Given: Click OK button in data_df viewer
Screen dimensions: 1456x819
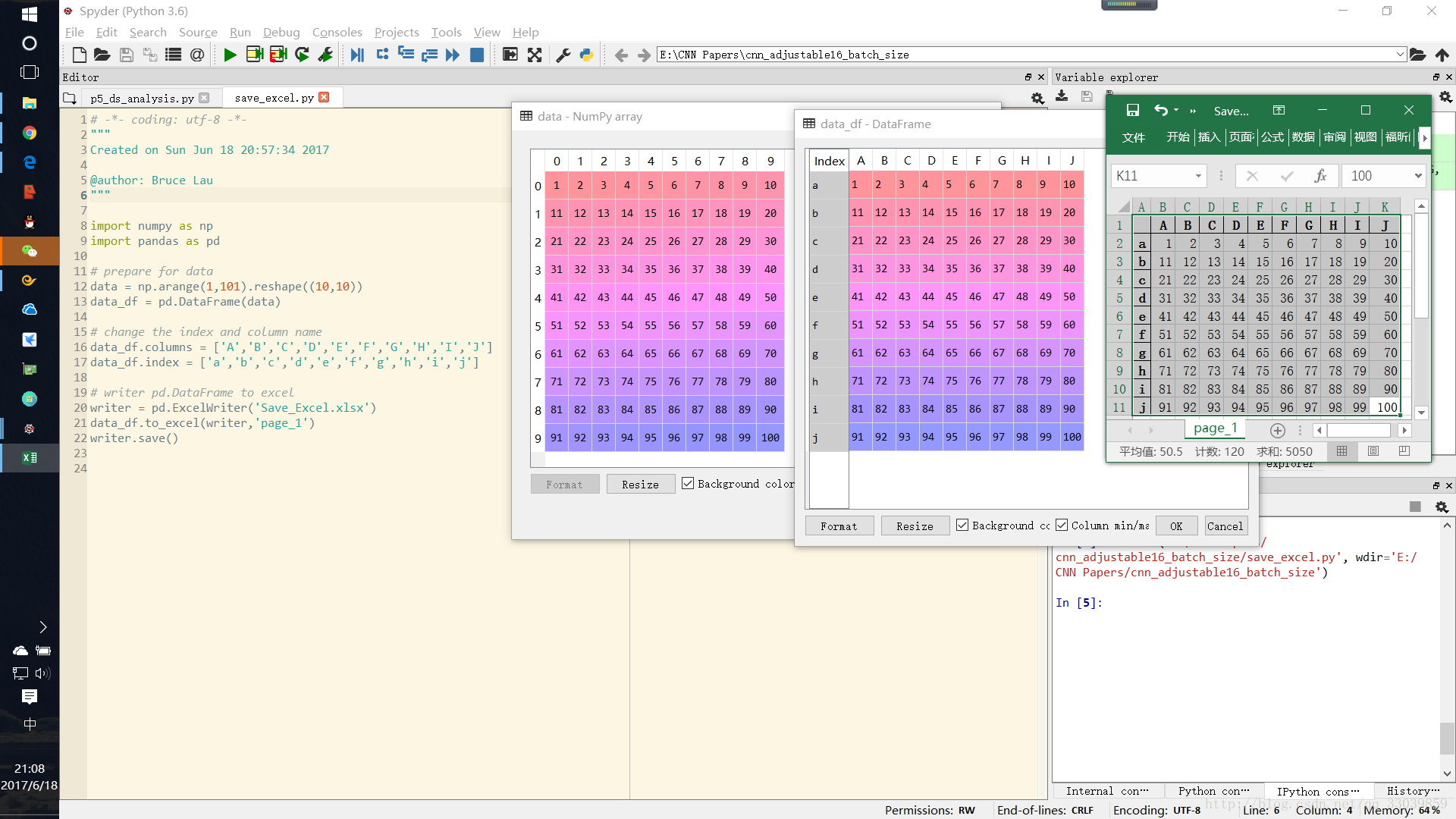Looking at the screenshot, I should (x=1176, y=525).
